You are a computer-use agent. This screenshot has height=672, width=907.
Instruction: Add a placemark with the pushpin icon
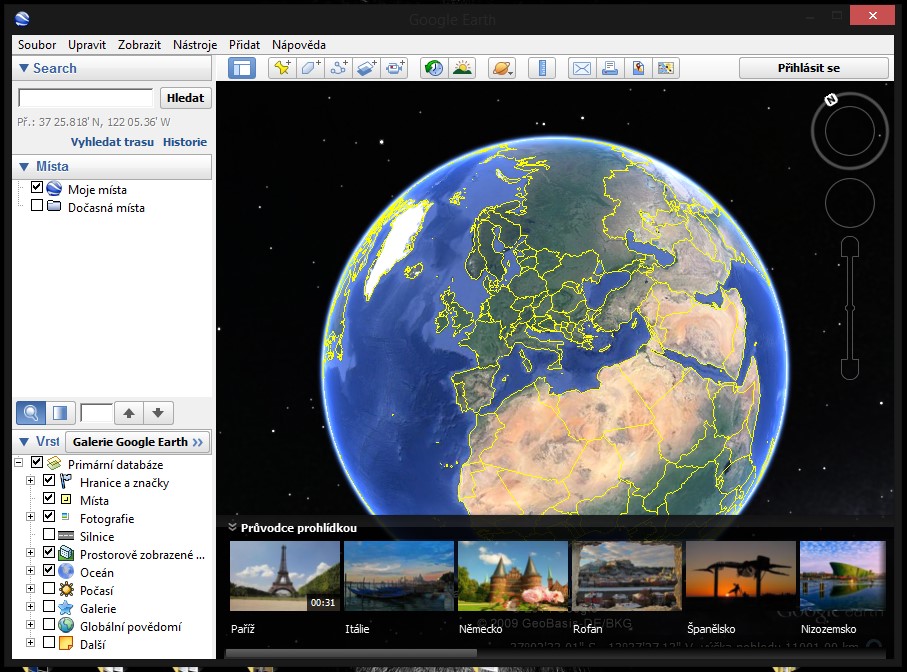click(x=282, y=68)
